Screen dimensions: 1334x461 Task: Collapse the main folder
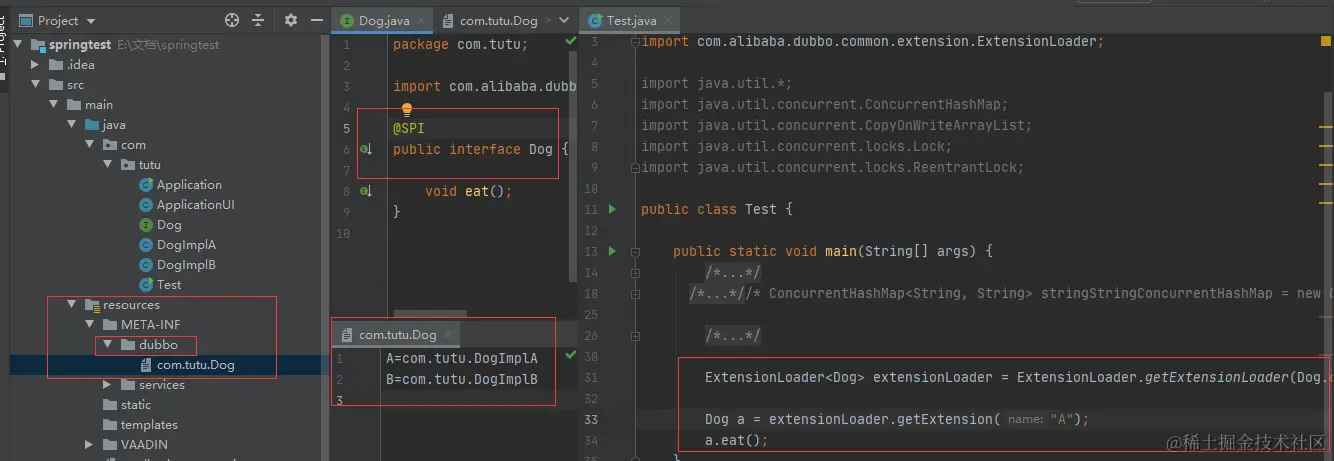(55, 105)
